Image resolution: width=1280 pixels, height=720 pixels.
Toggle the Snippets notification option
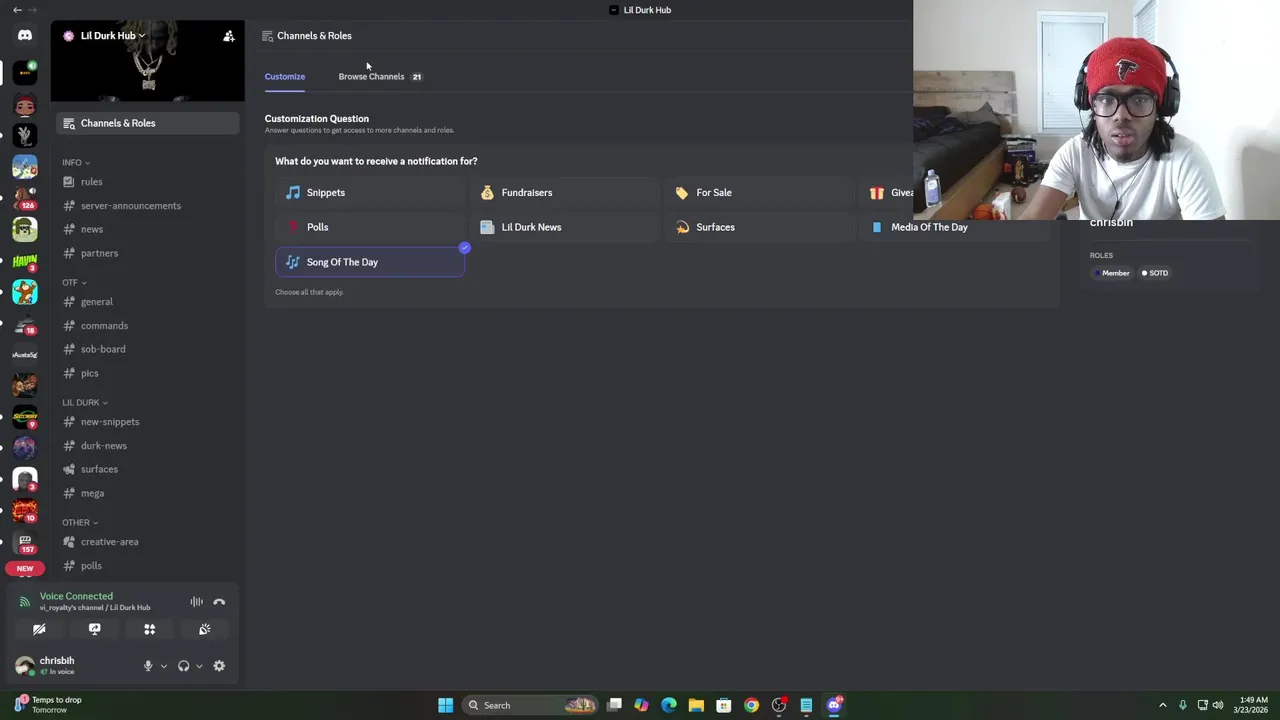click(370, 192)
